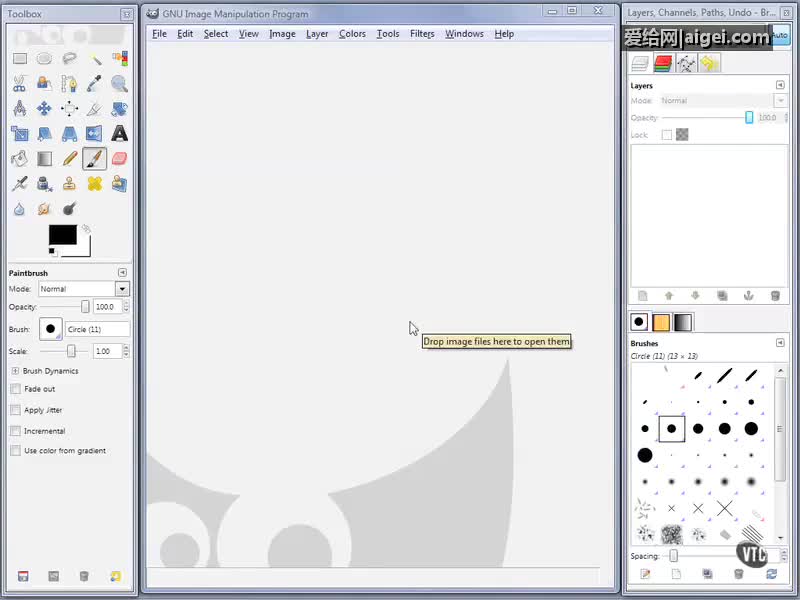Select the Text tool
The width and height of the screenshot is (800, 600).
click(x=119, y=133)
